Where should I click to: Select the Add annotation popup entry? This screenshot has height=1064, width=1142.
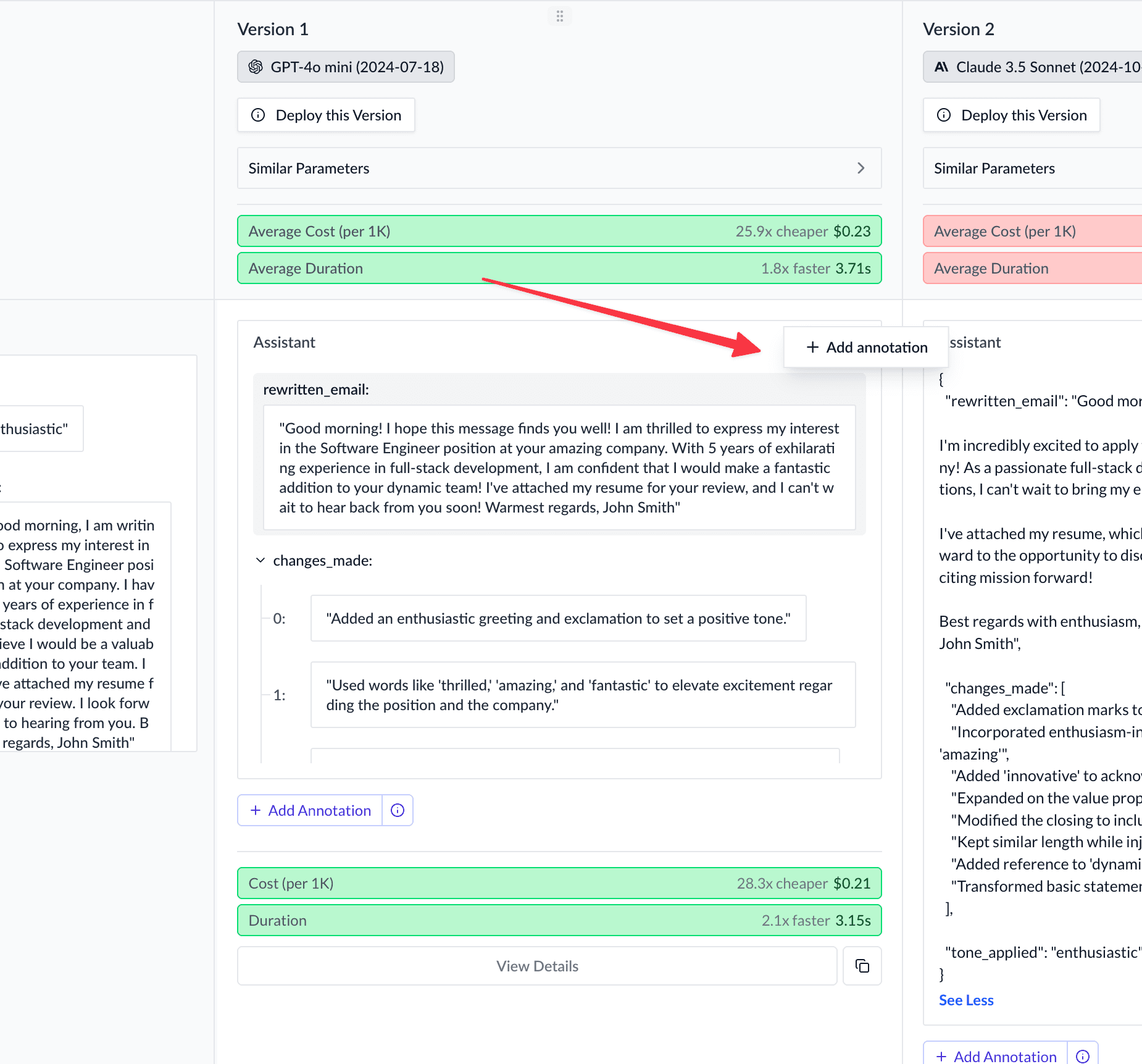point(867,347)
